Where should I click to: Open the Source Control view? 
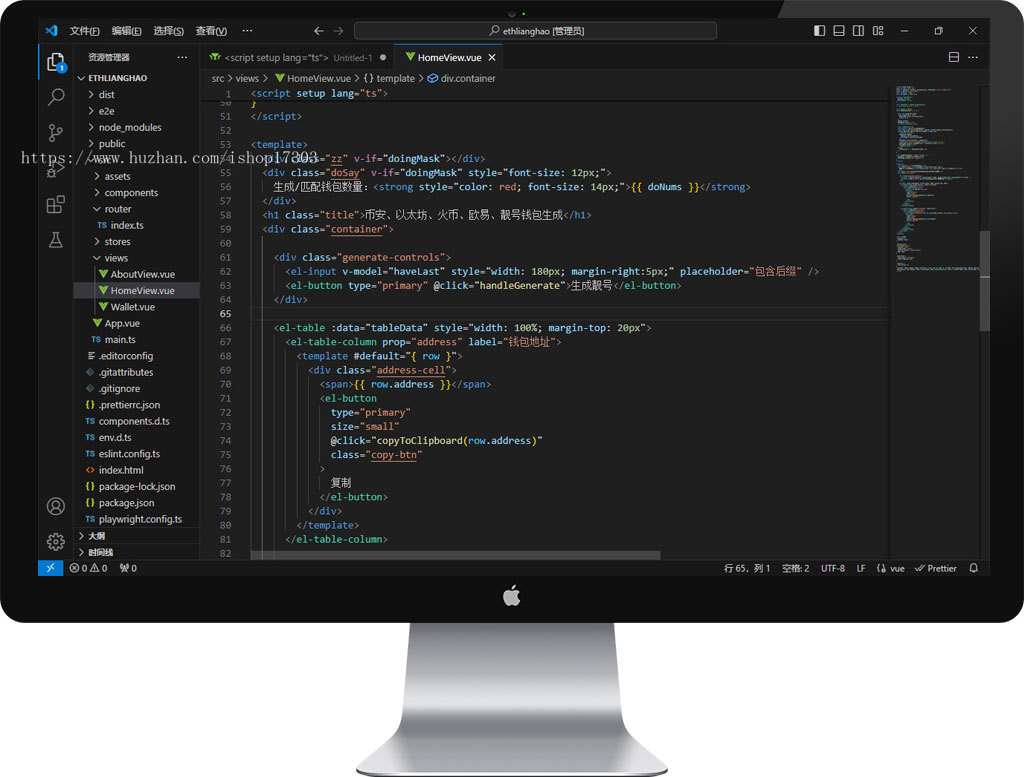(x=56, y=133)
